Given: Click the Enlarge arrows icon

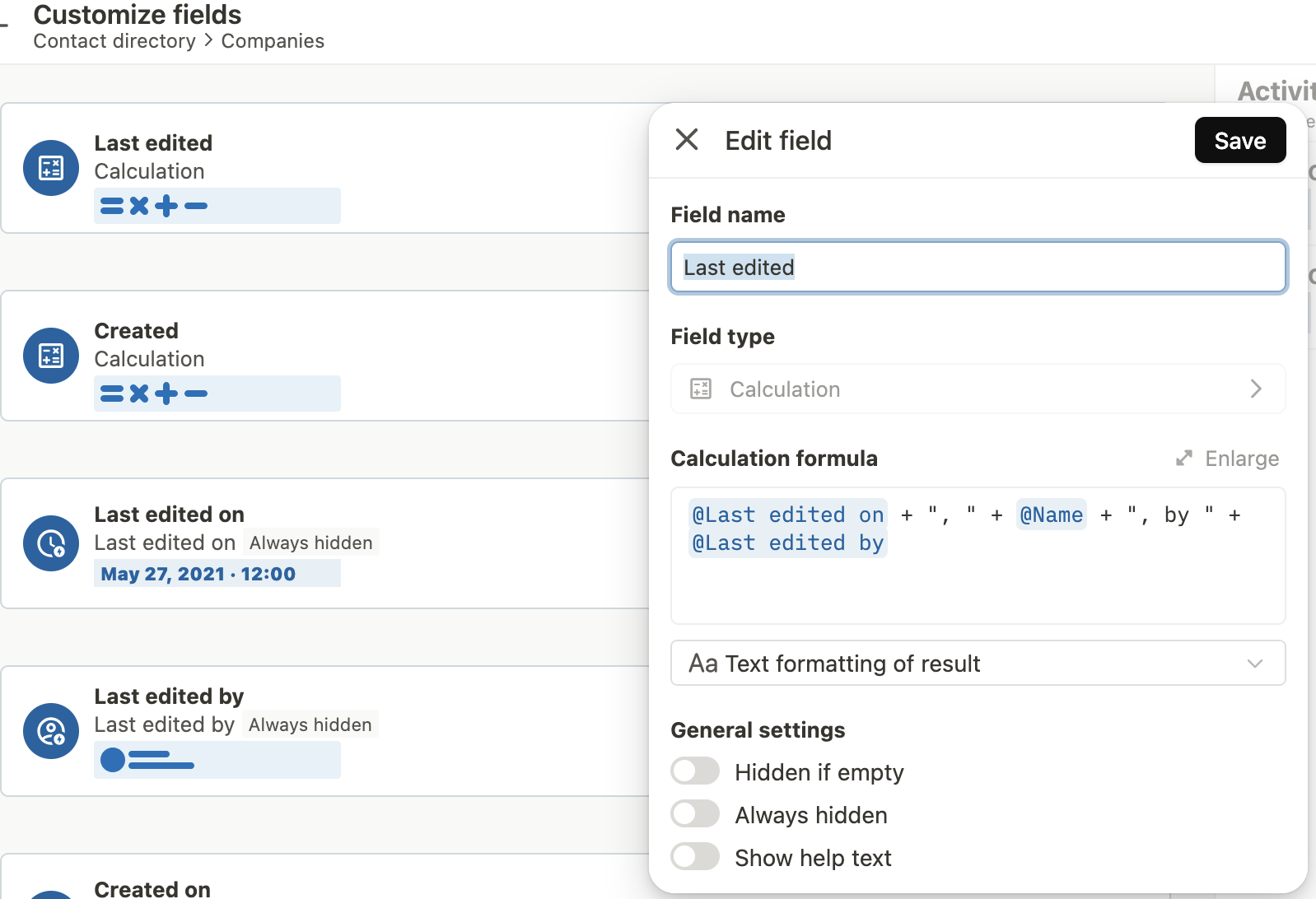Looking at the screenshot, I should [x=1184, y=459].
